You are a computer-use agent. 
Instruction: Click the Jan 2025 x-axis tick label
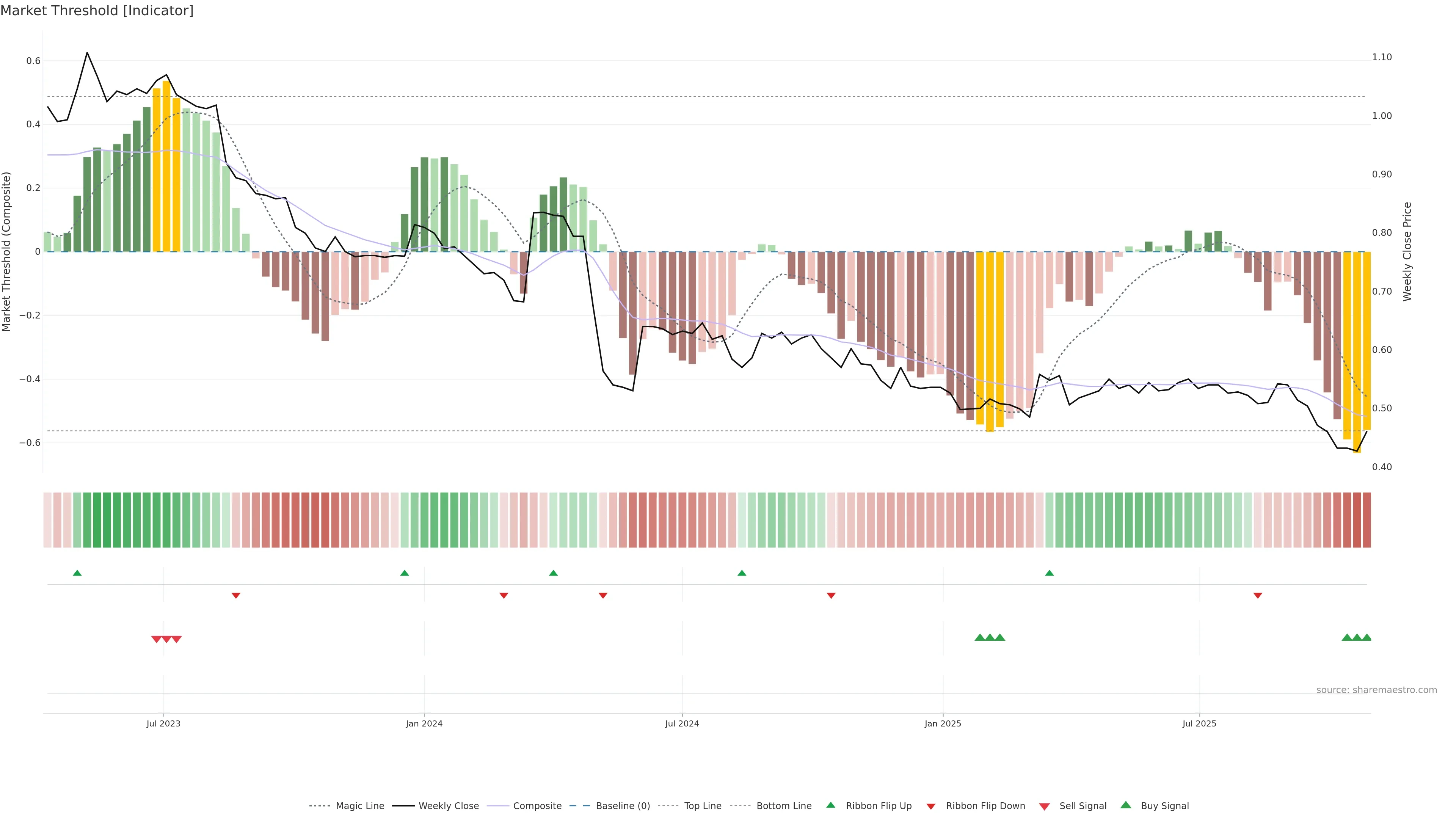click(943, 723)
